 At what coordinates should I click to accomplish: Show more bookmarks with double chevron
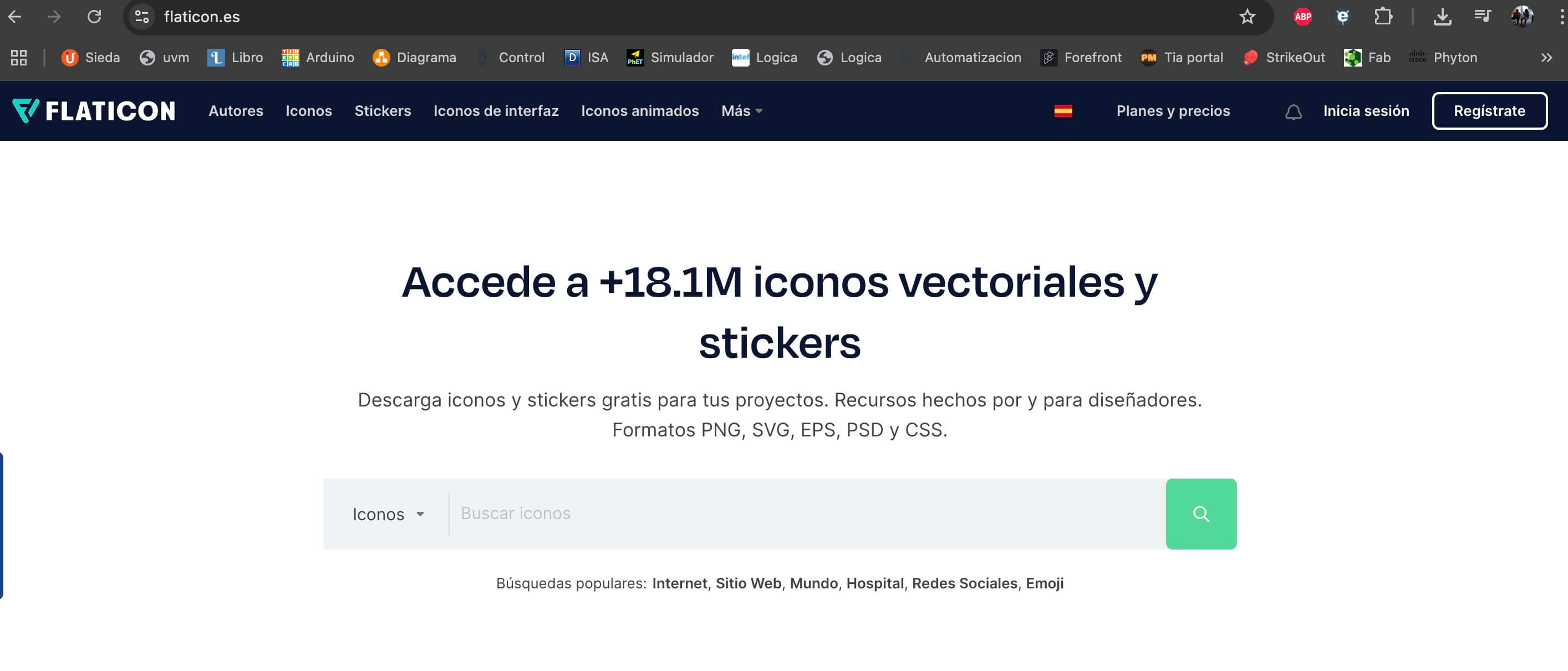click(1547, 57)
